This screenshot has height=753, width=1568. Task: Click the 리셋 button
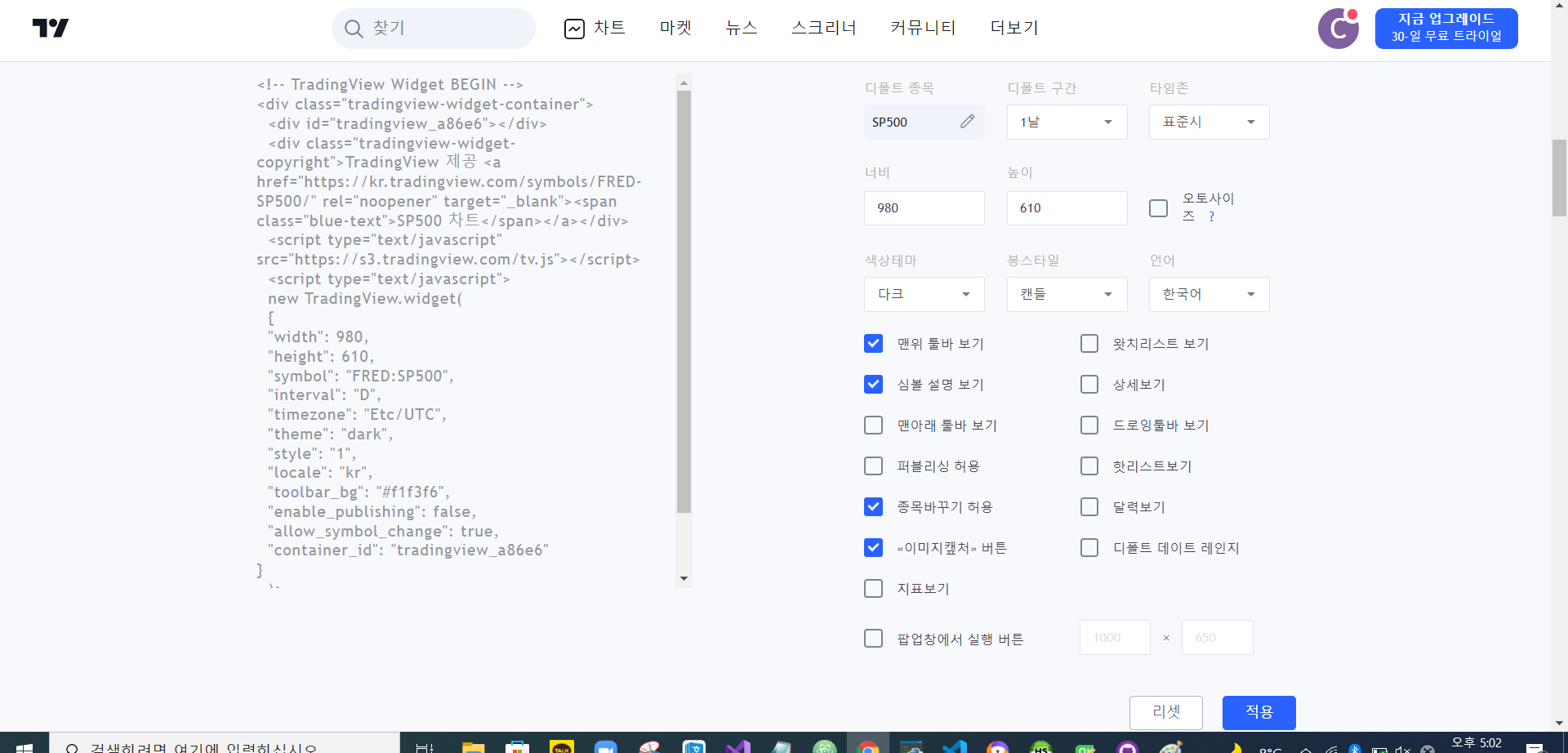[1166, 712]
